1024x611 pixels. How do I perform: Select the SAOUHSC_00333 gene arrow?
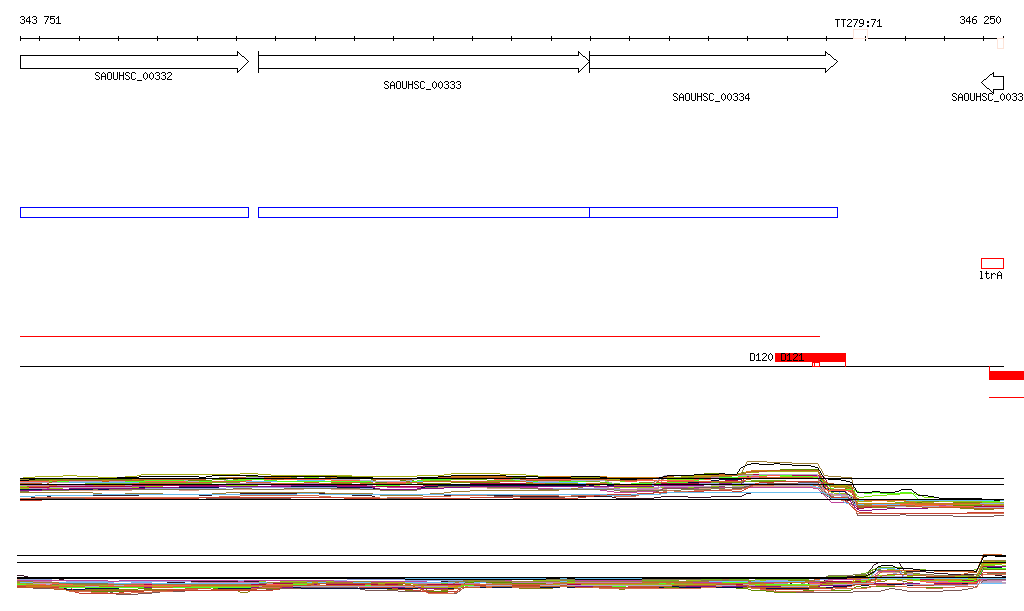point(424,62)
